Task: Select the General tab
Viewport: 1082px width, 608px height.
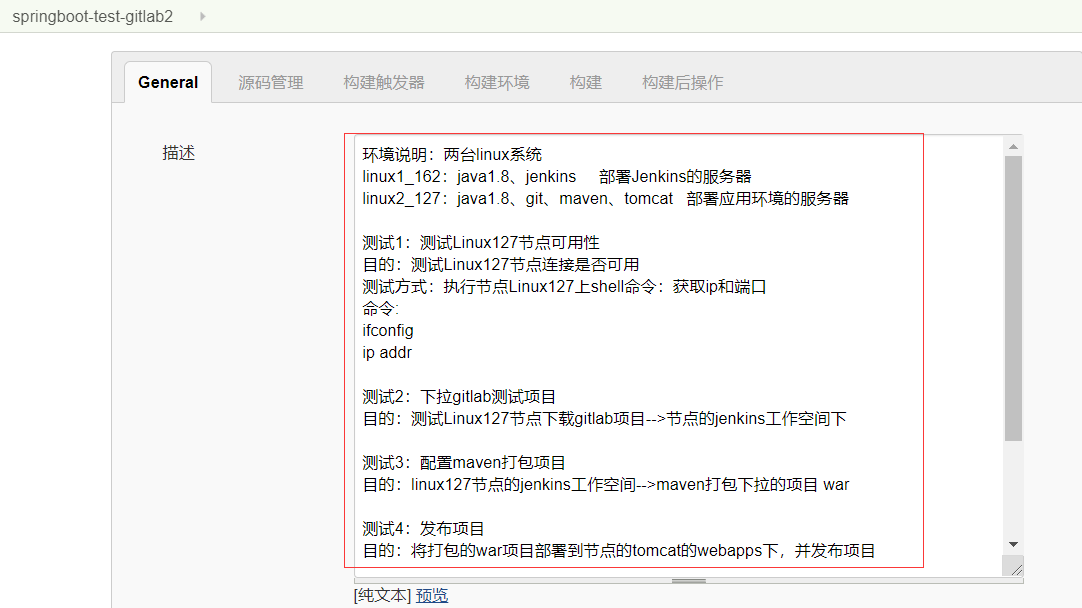Action: point(167,82)
